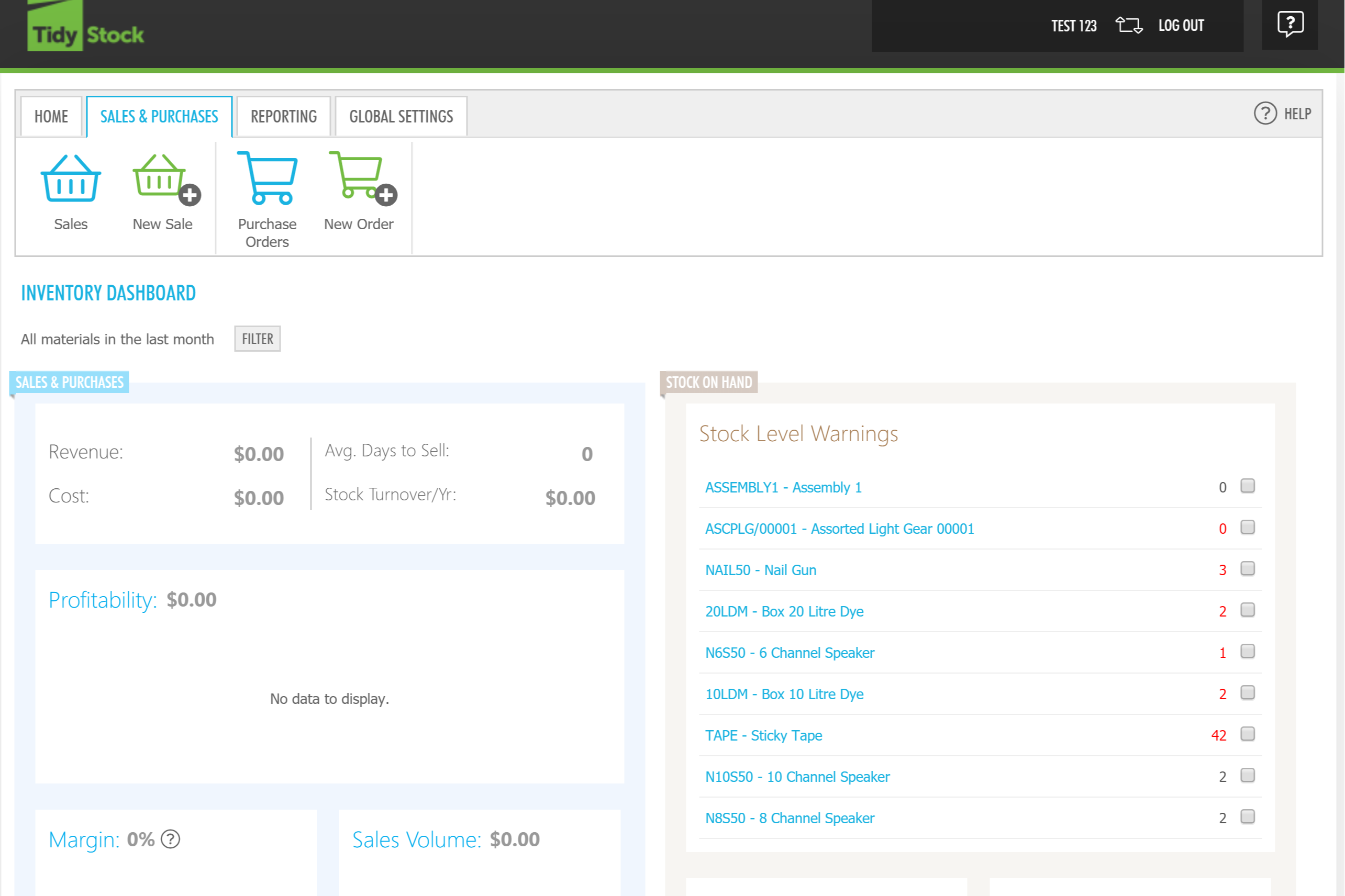Open the chat help bubble icon
The image size is (1345, 896).
pyautogui.click(x=1290, y=25)
